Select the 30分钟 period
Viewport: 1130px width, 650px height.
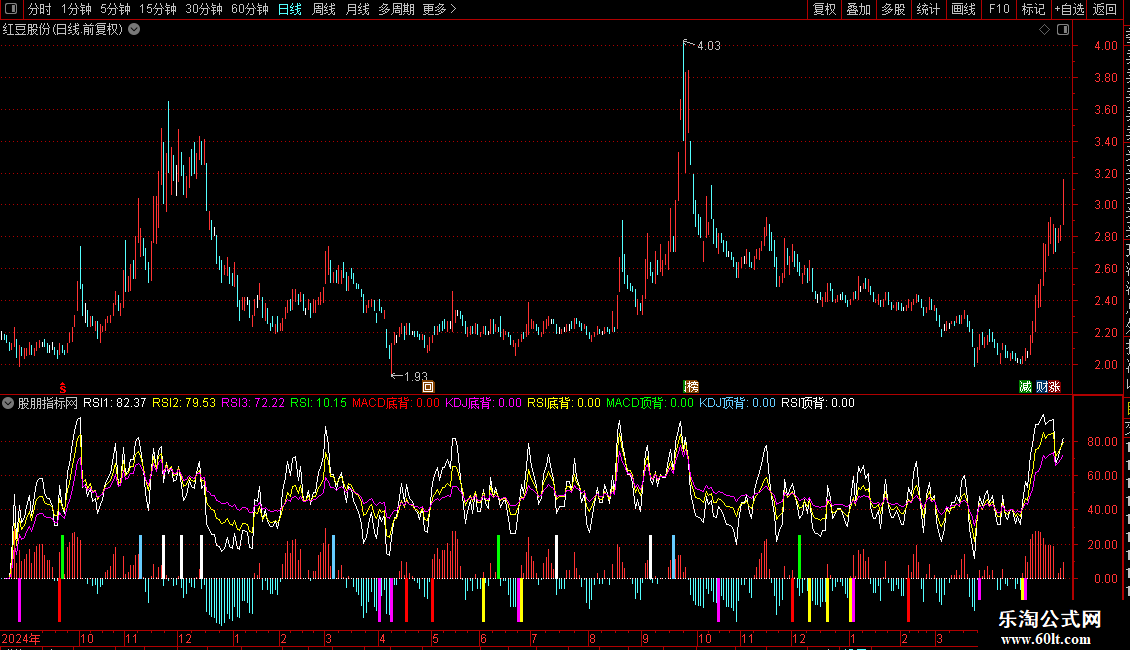204,9
